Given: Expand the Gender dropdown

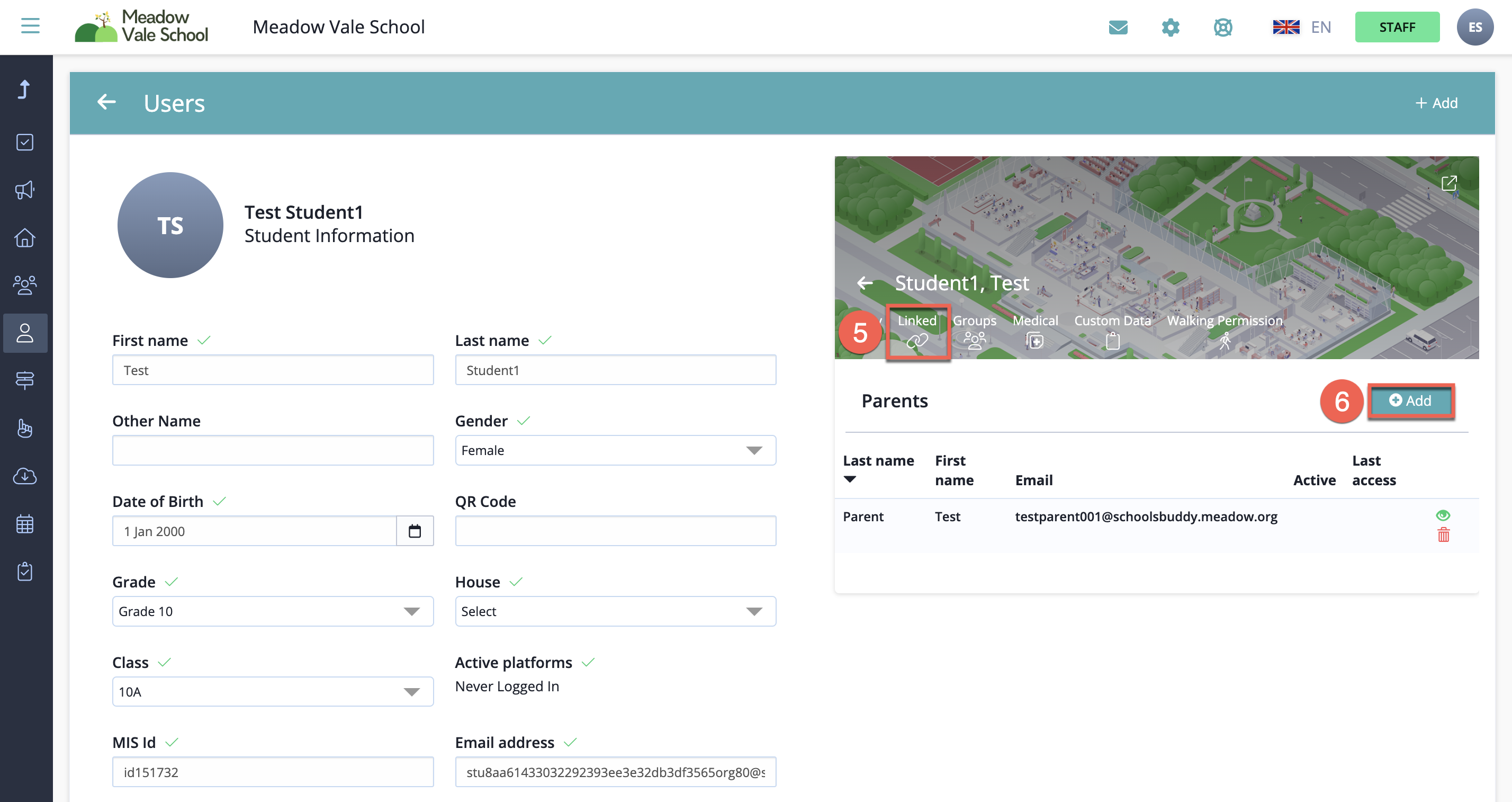Looking at the screenshot, I should pyautogui.click(x=615, y=450).
